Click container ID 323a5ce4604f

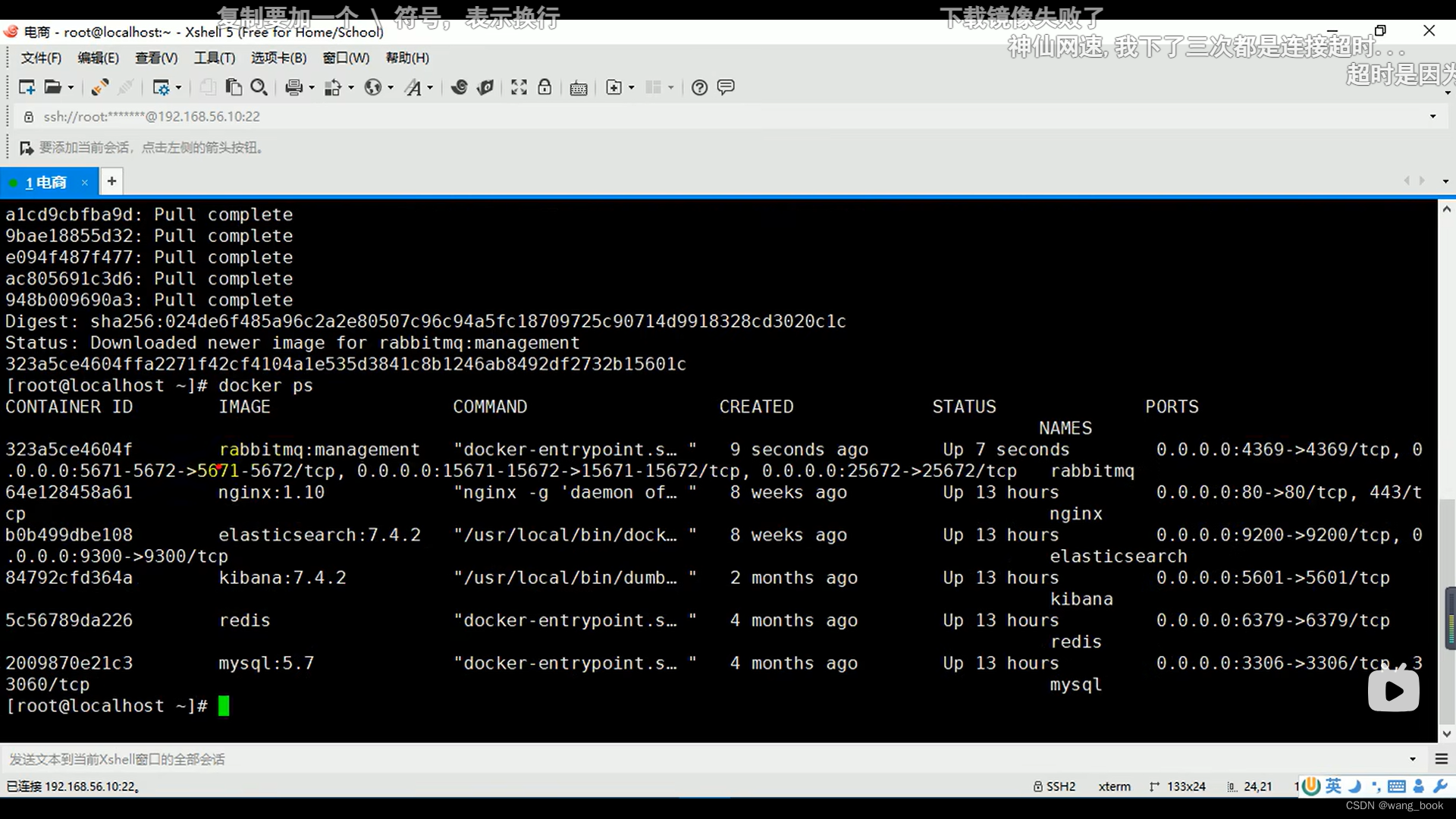(69, 450)
